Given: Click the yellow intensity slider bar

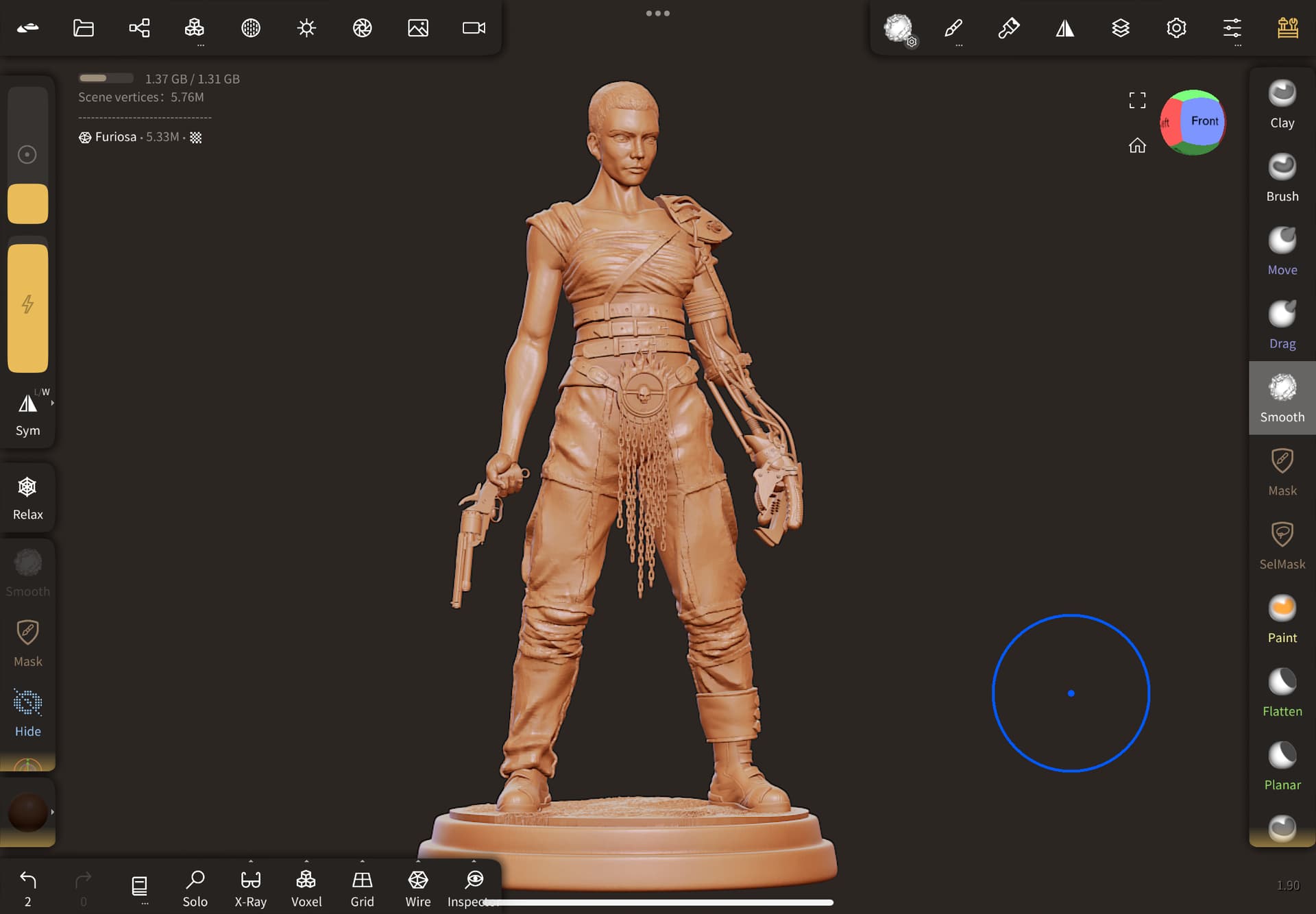Looking at the screenshot, I should tap(27, 308).
